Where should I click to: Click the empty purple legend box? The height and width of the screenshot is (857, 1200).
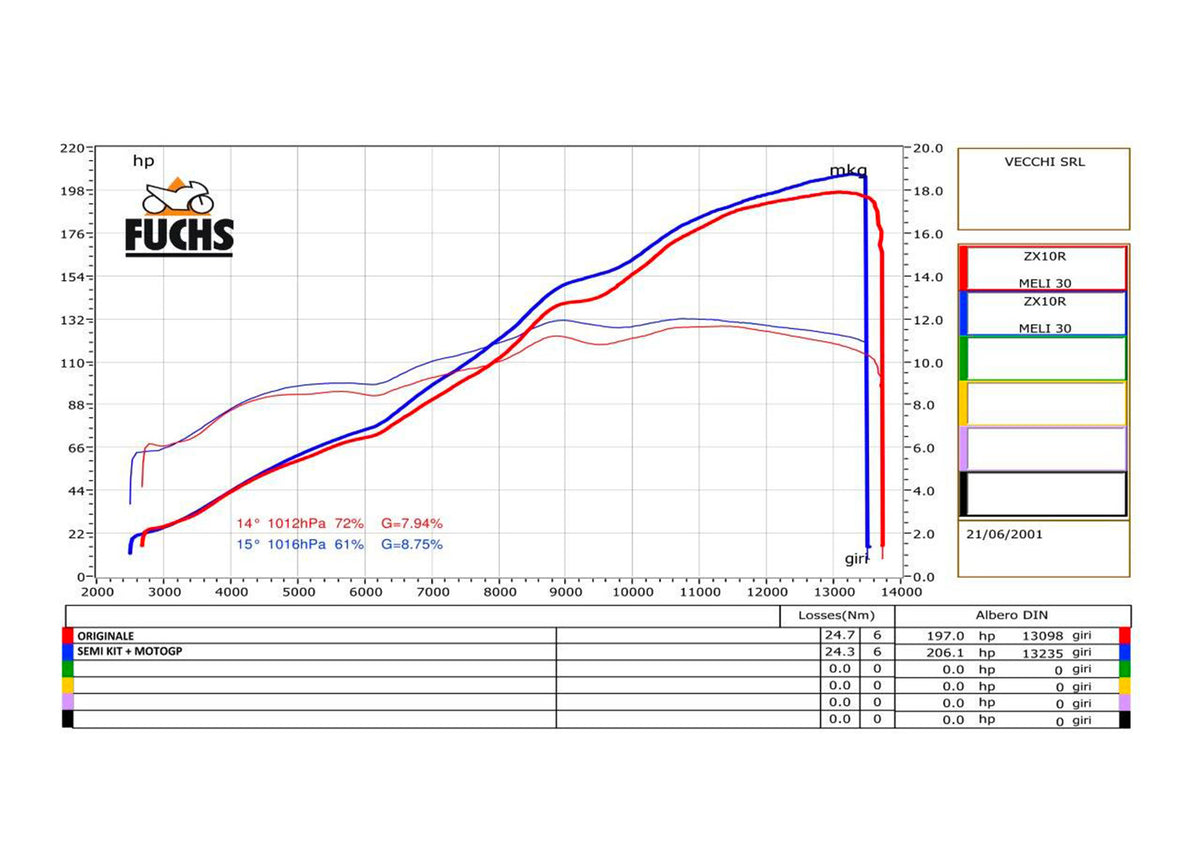click(x=1043, y=448)
